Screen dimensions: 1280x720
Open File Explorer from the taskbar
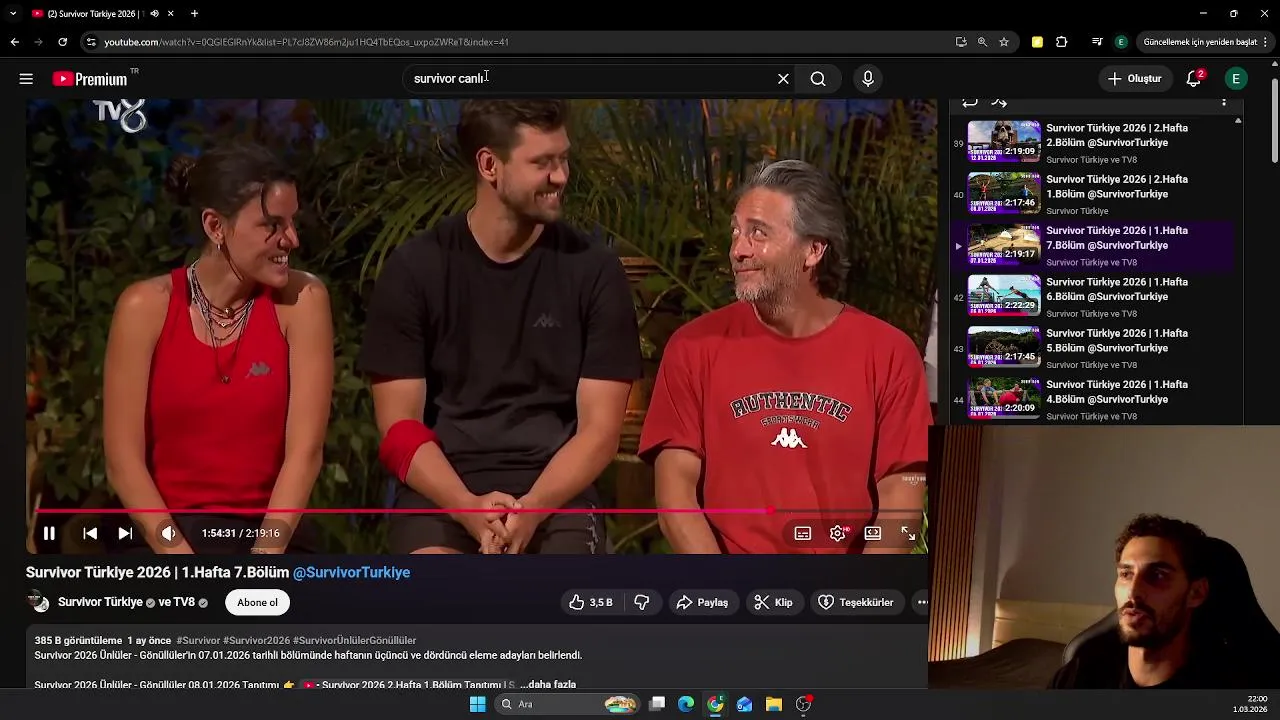coord(774,704)
